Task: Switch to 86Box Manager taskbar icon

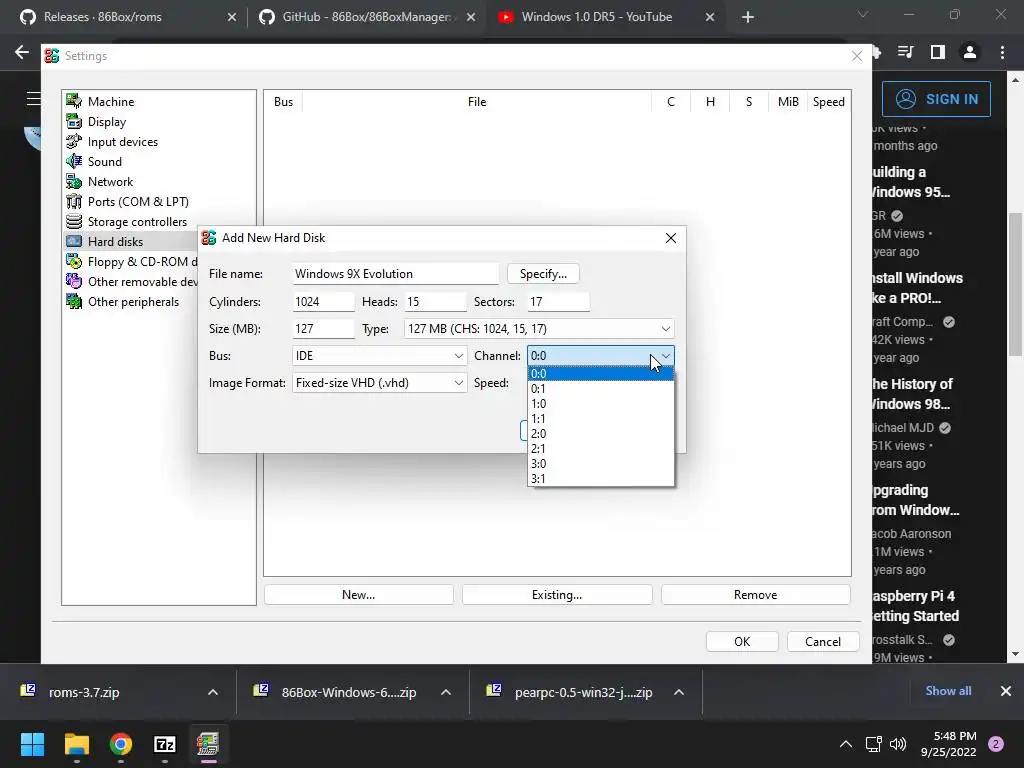Action: tap(208, 744)
